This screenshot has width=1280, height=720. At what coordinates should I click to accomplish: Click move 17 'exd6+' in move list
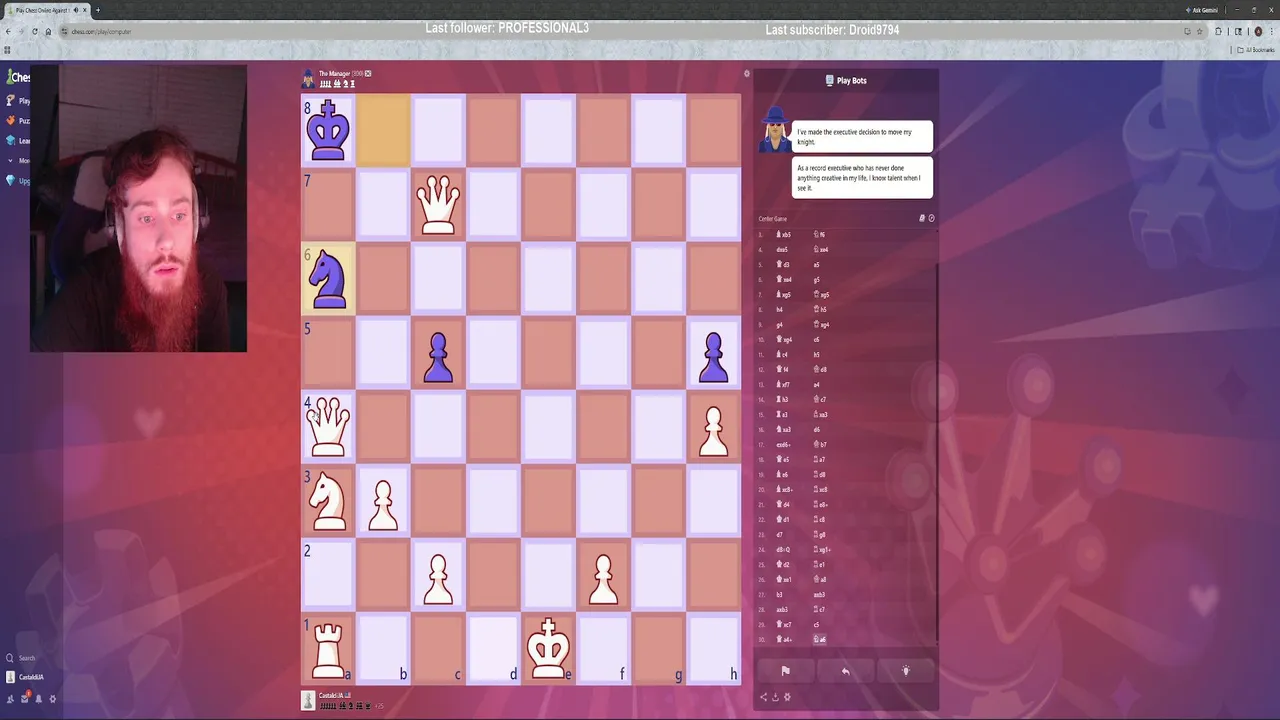pyautogui.click(x=785, y=444)
